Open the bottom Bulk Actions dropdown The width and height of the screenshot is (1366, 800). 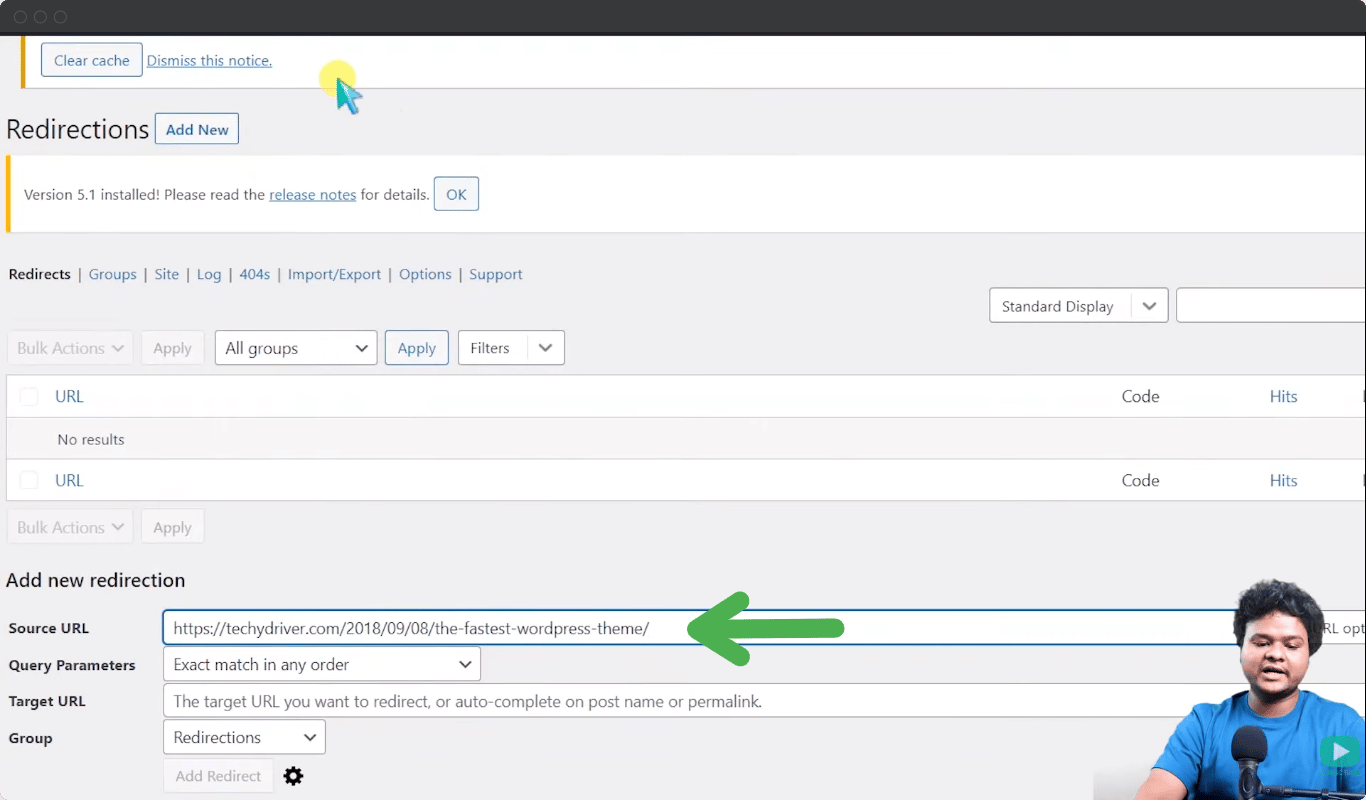click(x=70, y=527)
